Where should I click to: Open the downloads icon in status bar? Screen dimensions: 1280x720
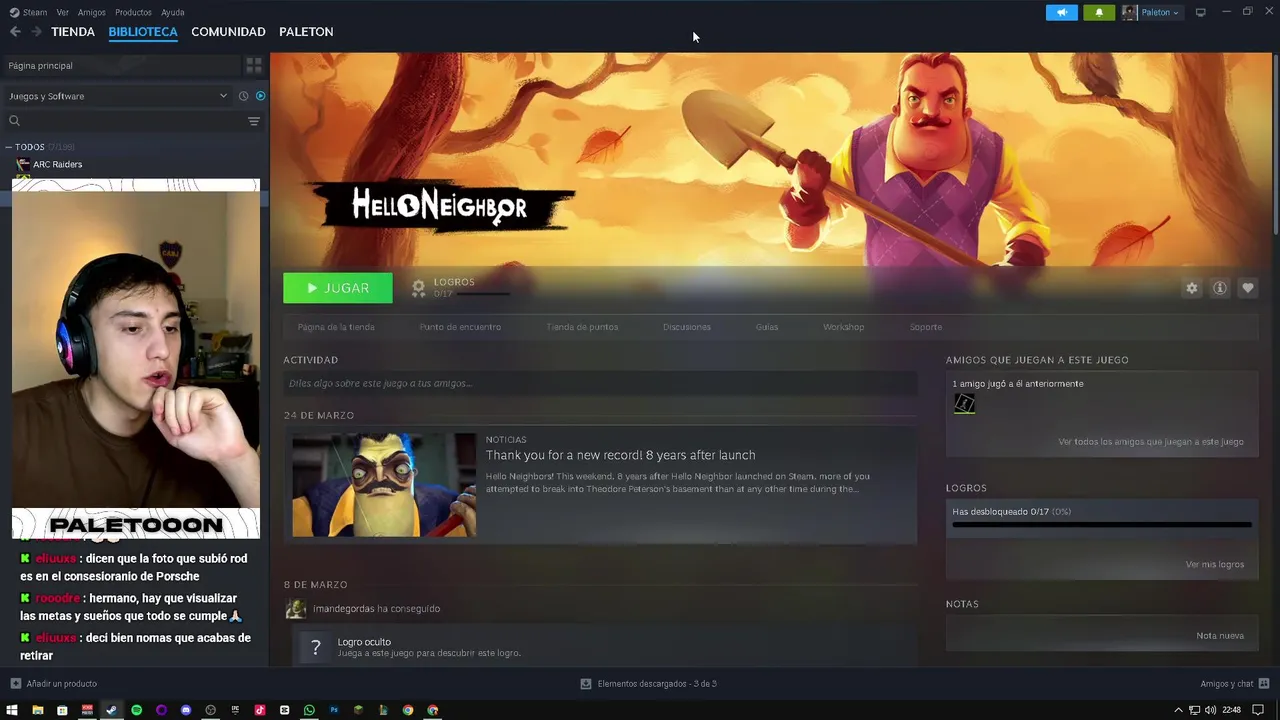tap(586, 684)
